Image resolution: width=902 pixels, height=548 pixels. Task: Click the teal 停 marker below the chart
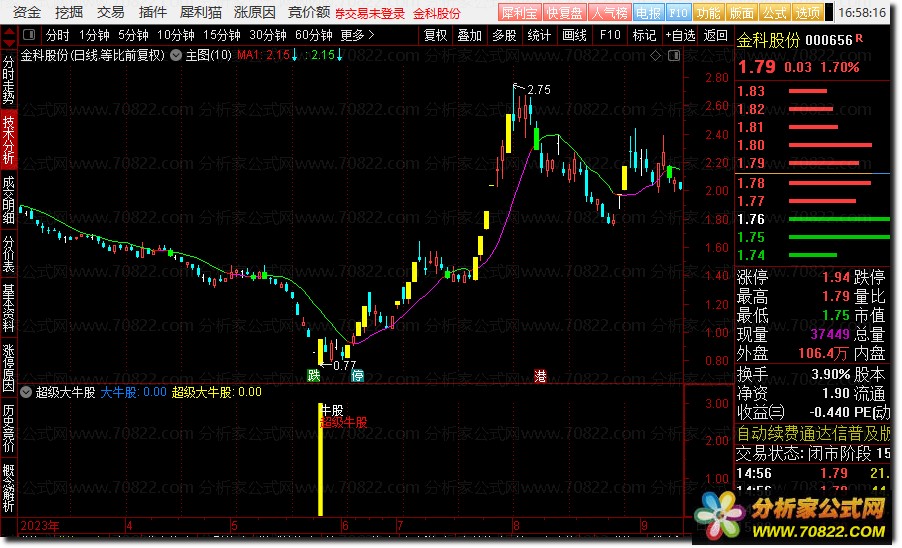(x=357, y=375)
